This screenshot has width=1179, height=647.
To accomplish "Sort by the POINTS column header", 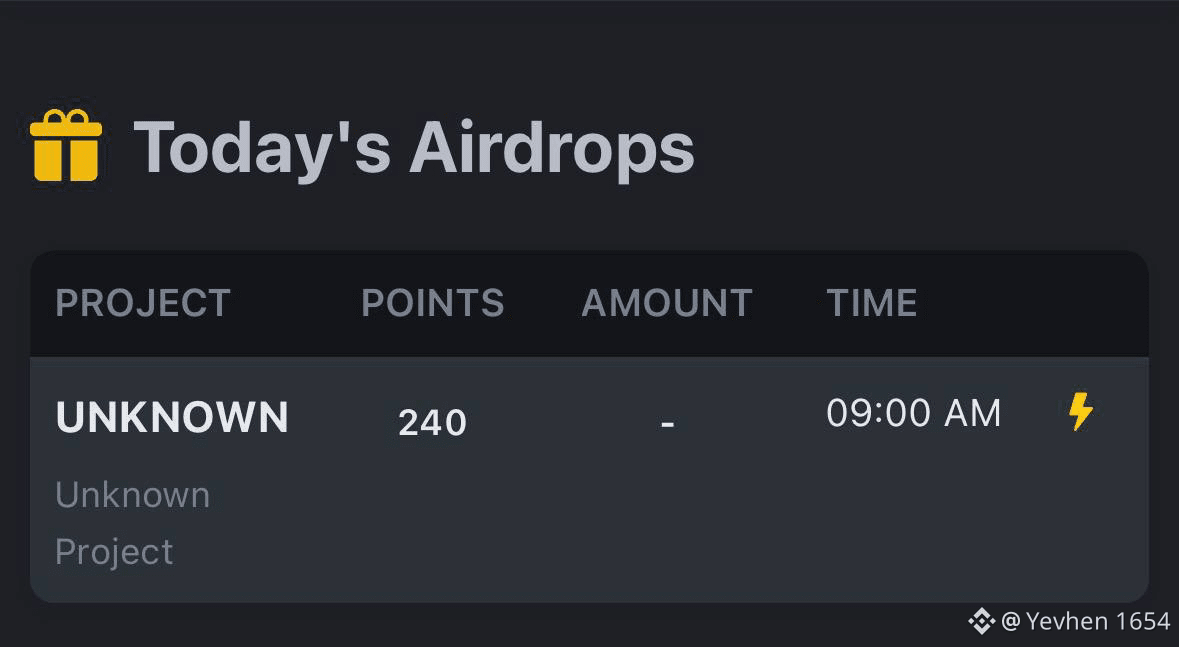I will click(432, 303).
